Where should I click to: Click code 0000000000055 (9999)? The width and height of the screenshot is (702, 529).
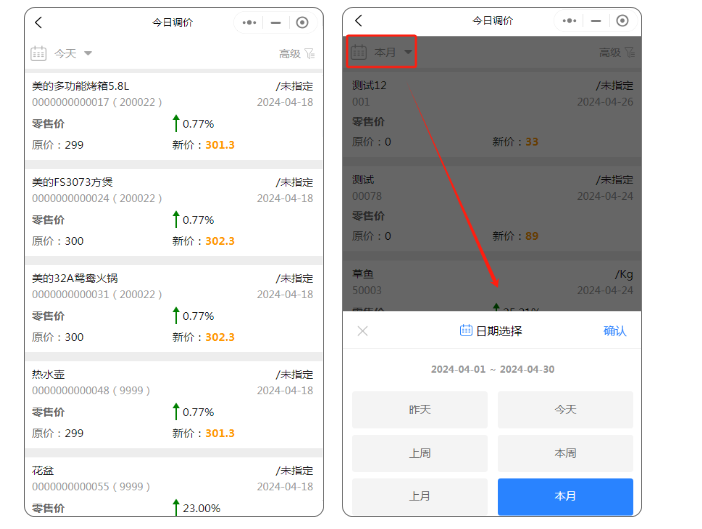coord(91,486)
